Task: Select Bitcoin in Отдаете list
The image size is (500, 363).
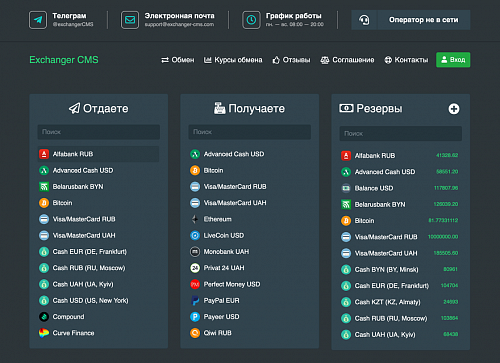Action: (98, 203)
